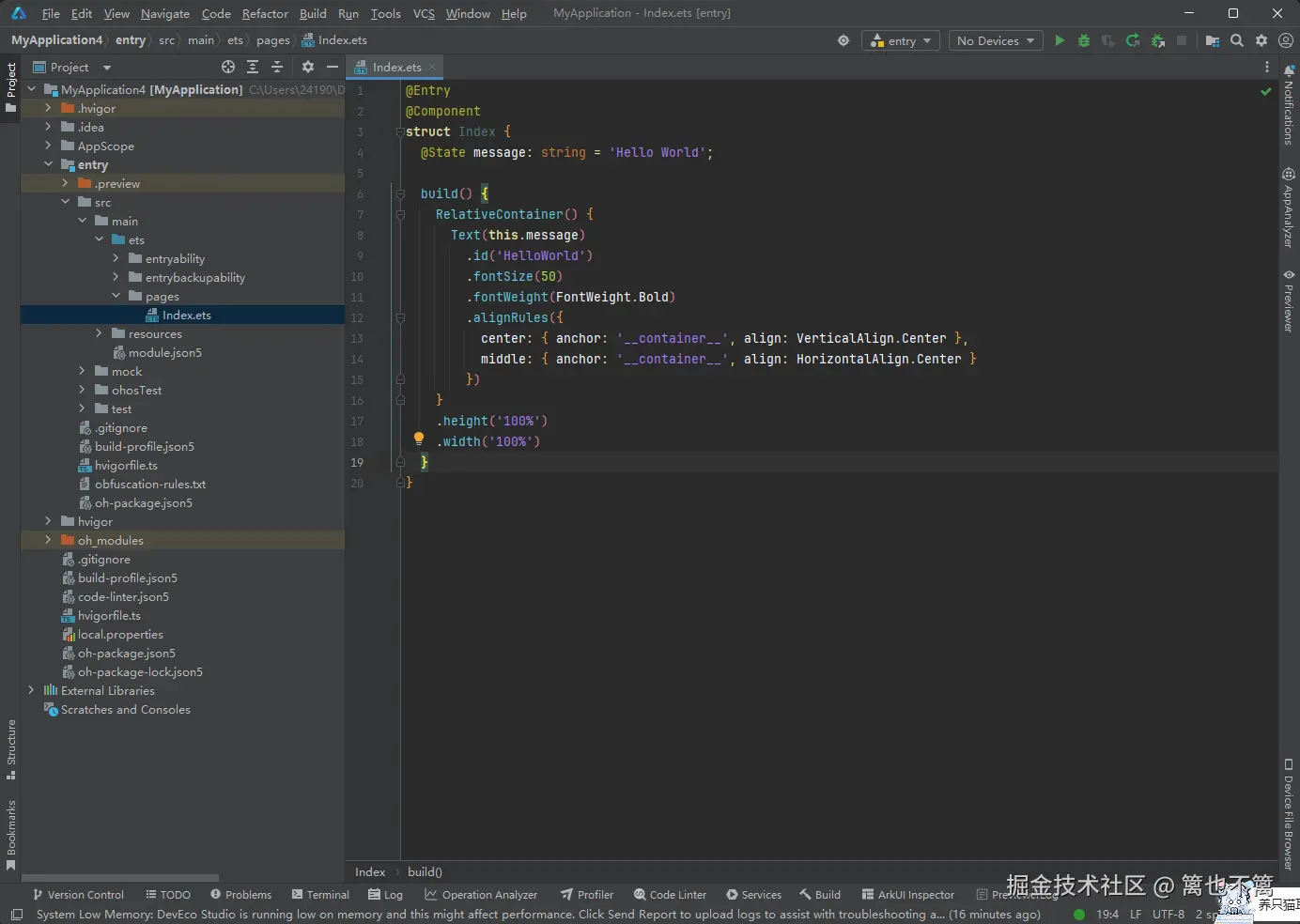Open the Structure side tool window
Screen dimensions: 1300x924
coord(11,750)
